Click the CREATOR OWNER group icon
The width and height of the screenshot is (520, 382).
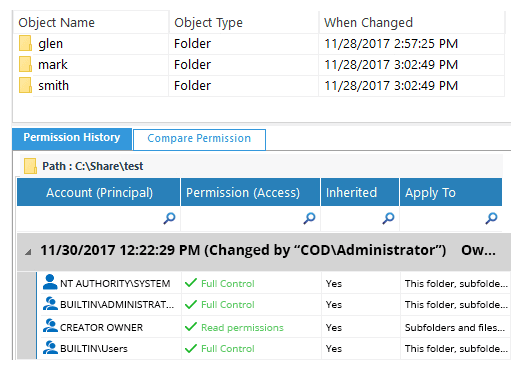50,326
